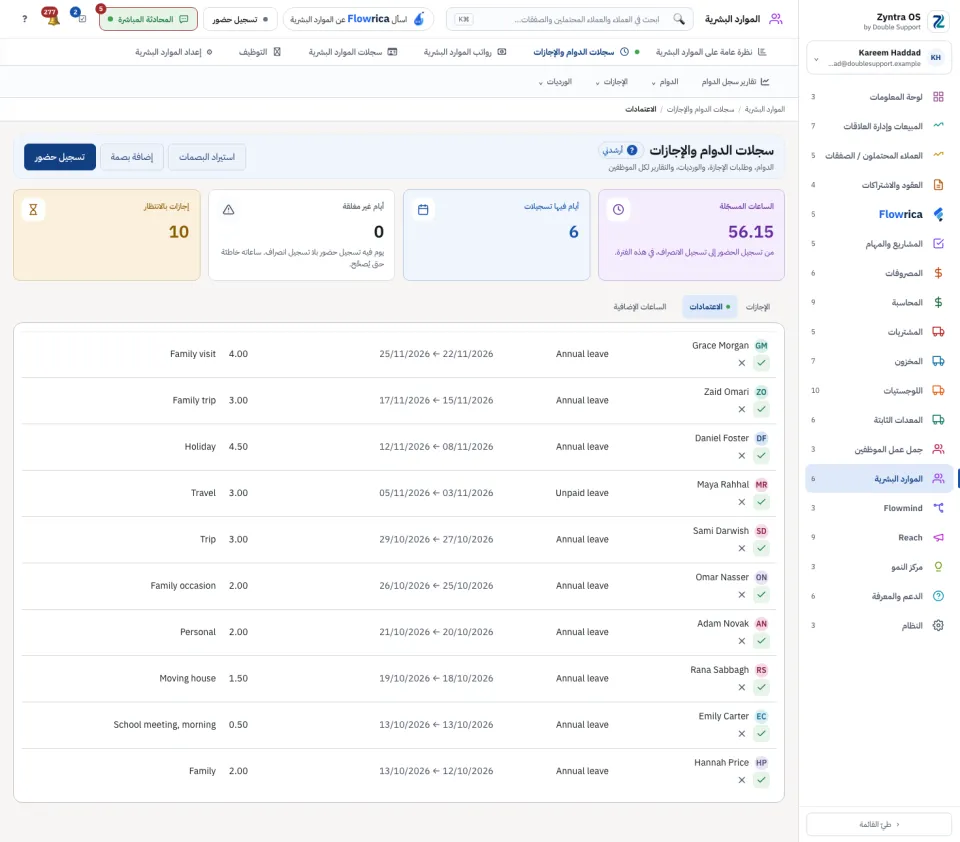This screenshot has width=960, height=842.
Task: Open the notifications bell with 277 badge
Action: pos(52,18)
